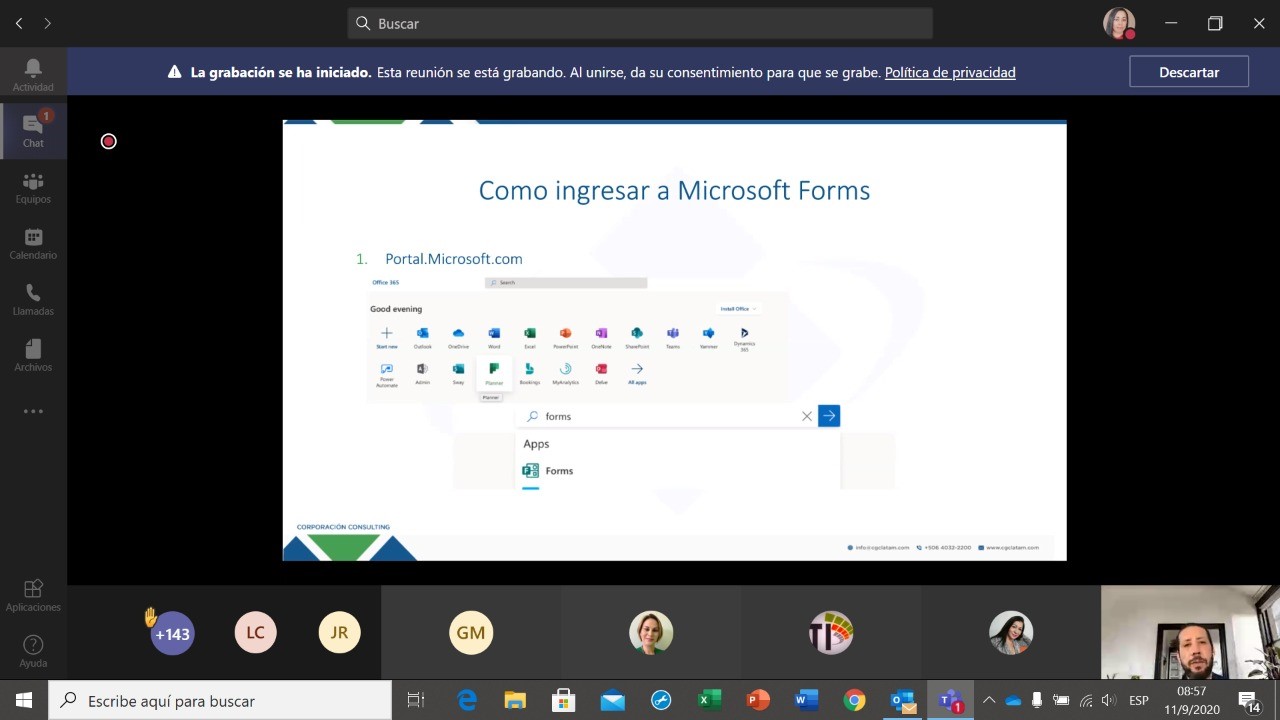Go forward with the right arrow

tap(47, 23)
